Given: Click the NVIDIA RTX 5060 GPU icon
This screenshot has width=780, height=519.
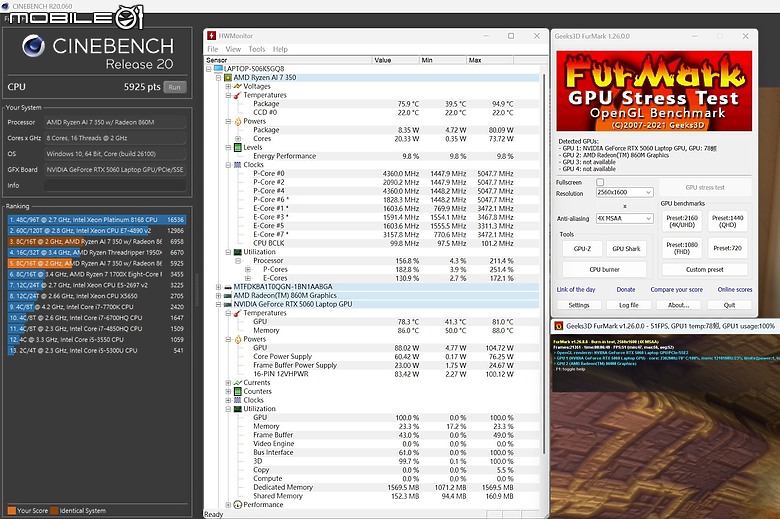Looking at the screenshot, I should point(228,304).
